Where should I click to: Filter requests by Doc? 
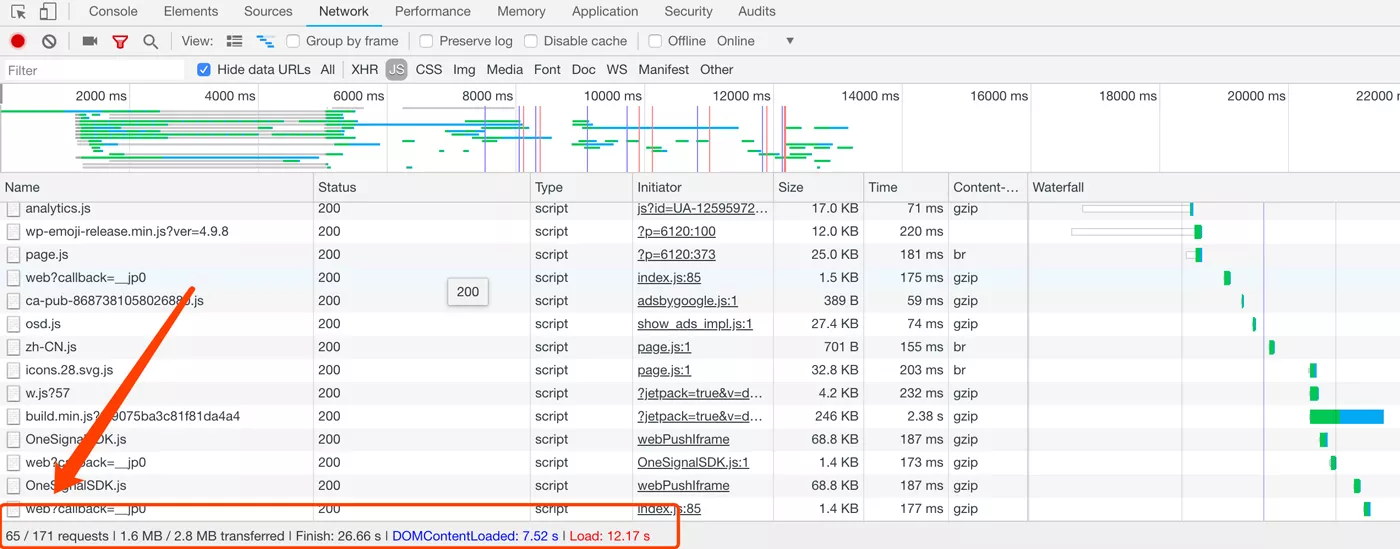click(584, 70)
